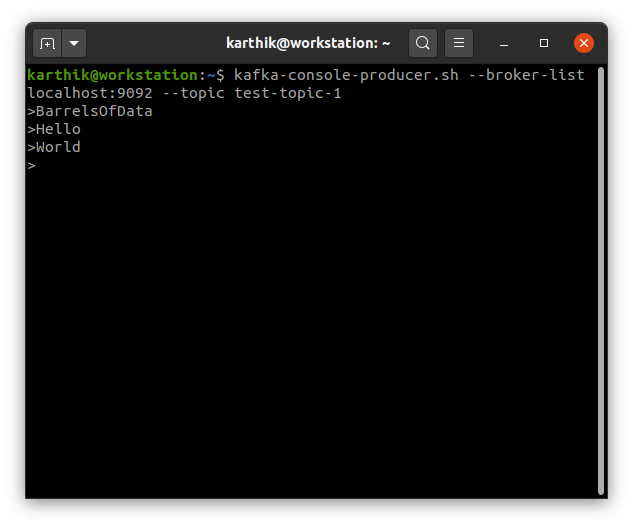Screen dimensions: 633x527
Task: Click the localhost:9092 text
Action: [x=90, y=93]
